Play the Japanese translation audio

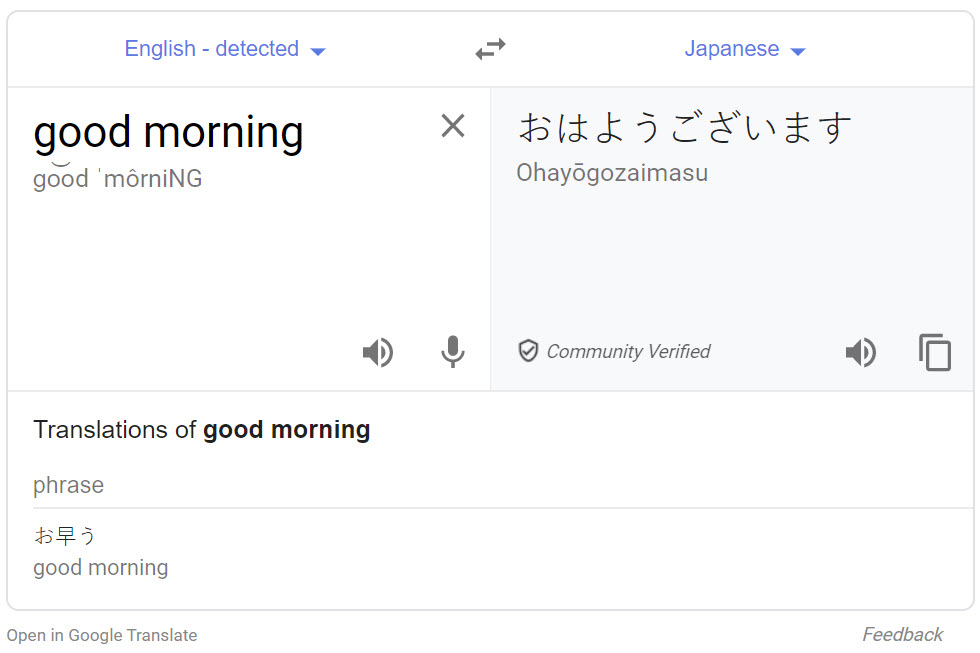860,352
